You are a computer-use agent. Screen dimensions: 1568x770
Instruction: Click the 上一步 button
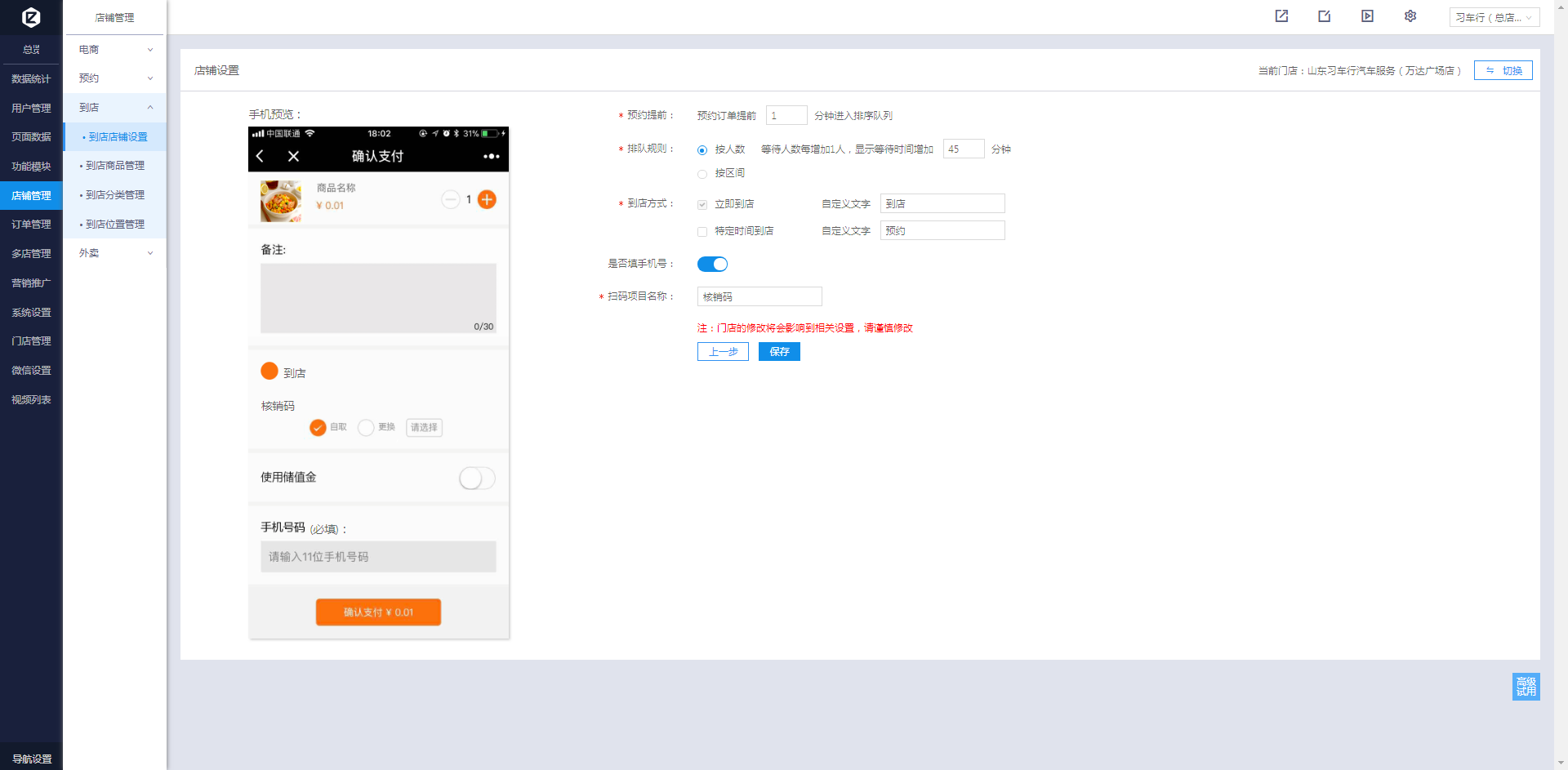click(723, 352)
